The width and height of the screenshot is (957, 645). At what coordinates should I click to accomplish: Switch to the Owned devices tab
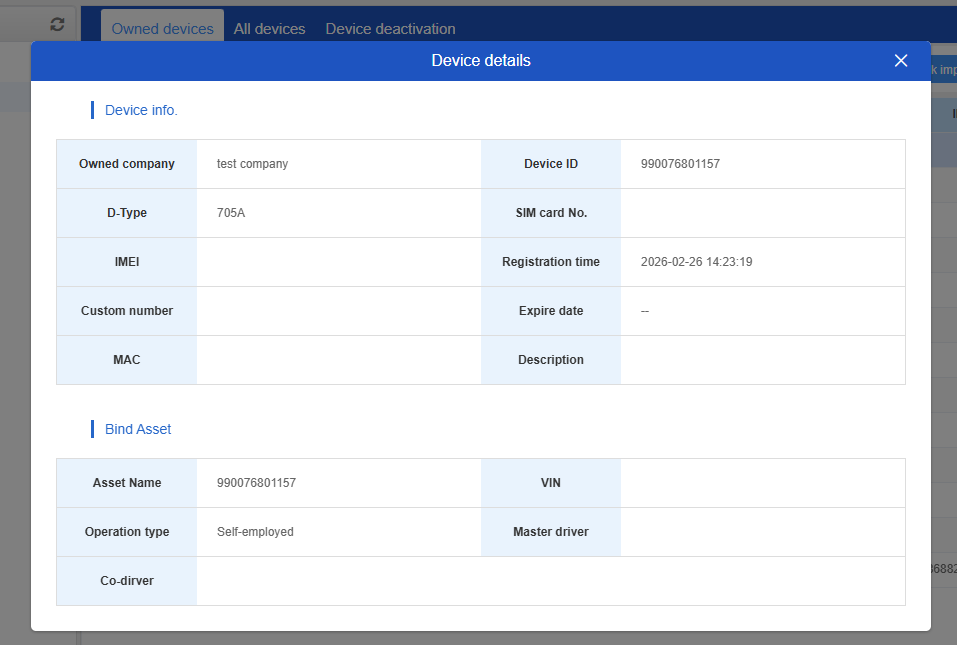click(162, 29)
